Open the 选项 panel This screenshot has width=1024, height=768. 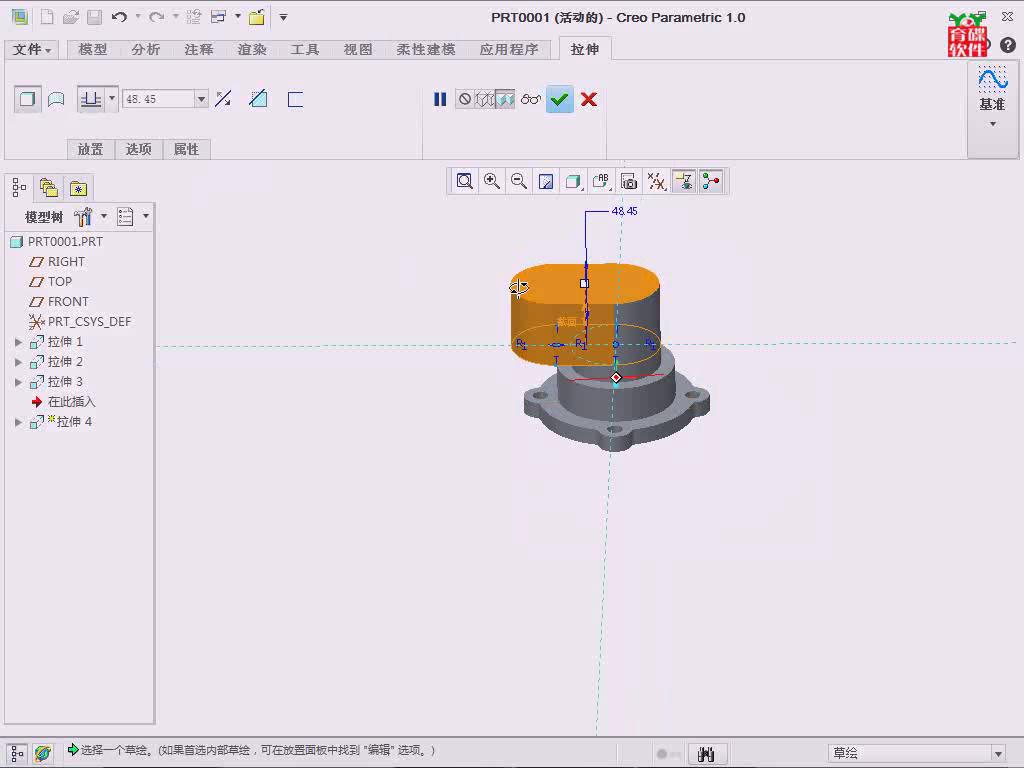(x=138, y=149)
